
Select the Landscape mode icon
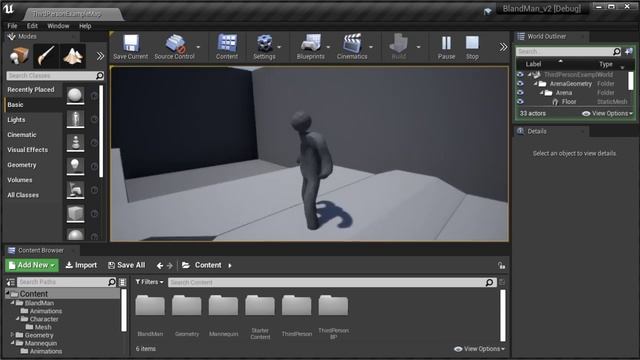[x=73, y=56]
